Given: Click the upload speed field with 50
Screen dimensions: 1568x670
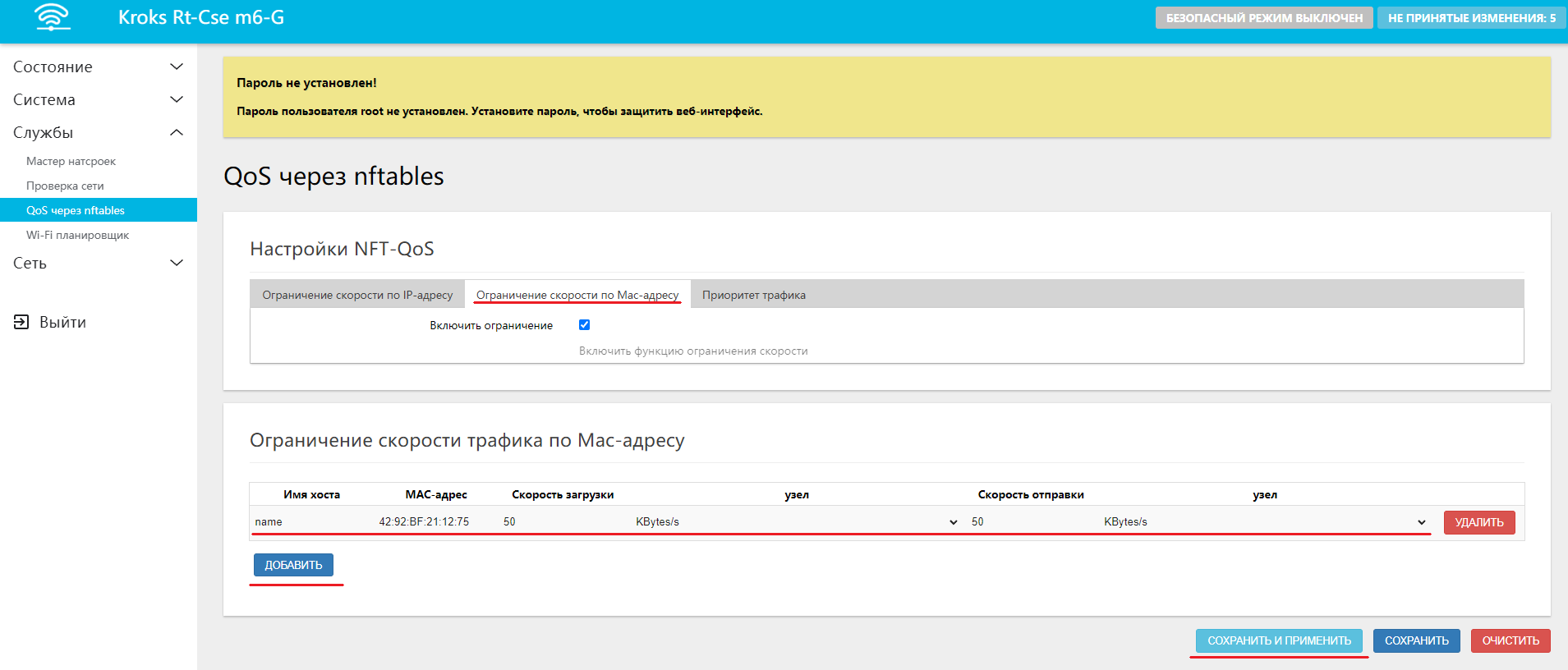Looking at the screenshot, I should 1031,522.
